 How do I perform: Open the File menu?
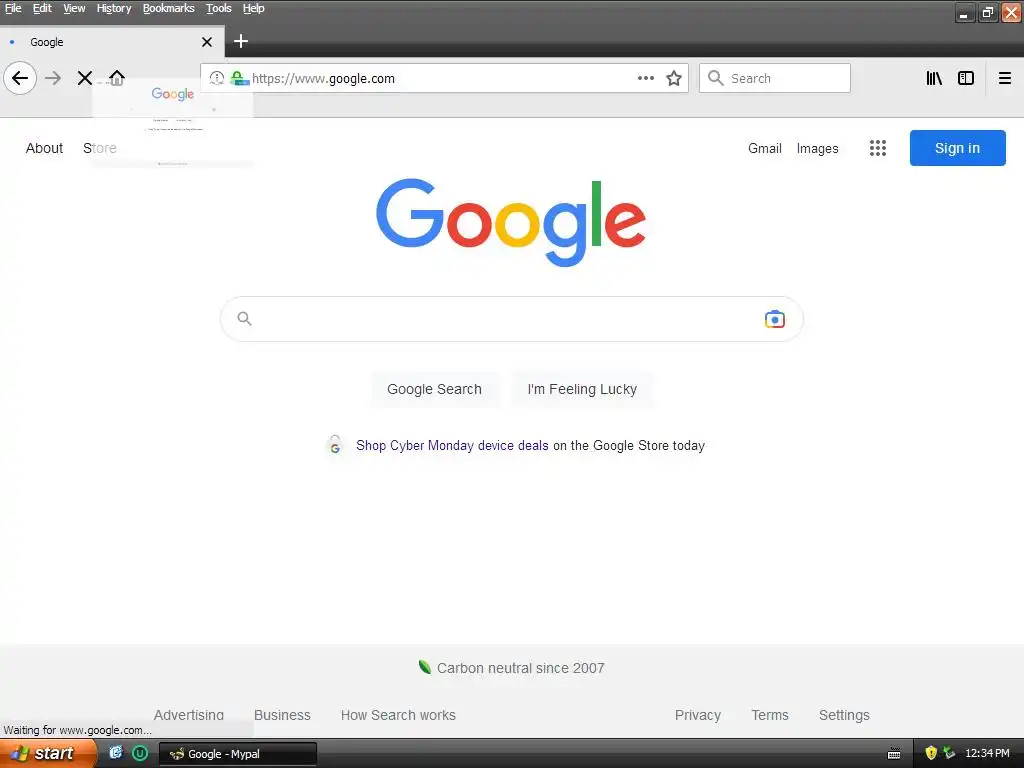click(x=13, y=8)
